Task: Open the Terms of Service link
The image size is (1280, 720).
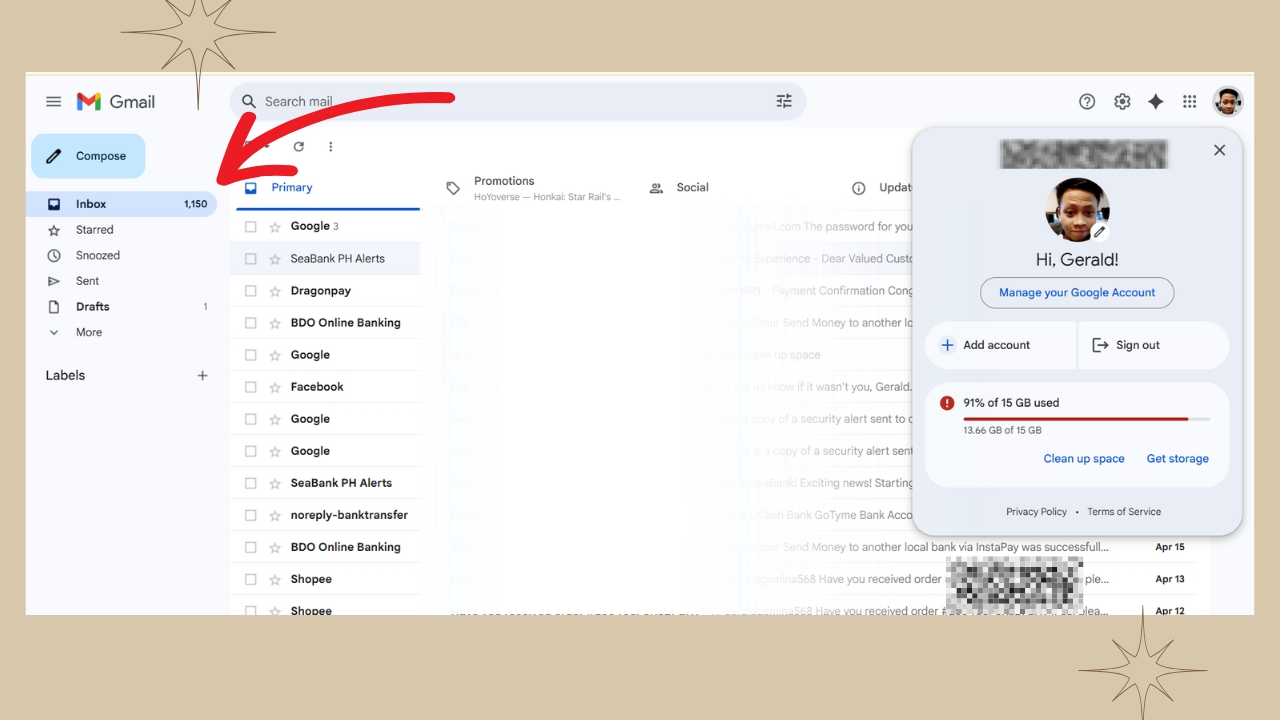Action: (x=1124, y=512)
